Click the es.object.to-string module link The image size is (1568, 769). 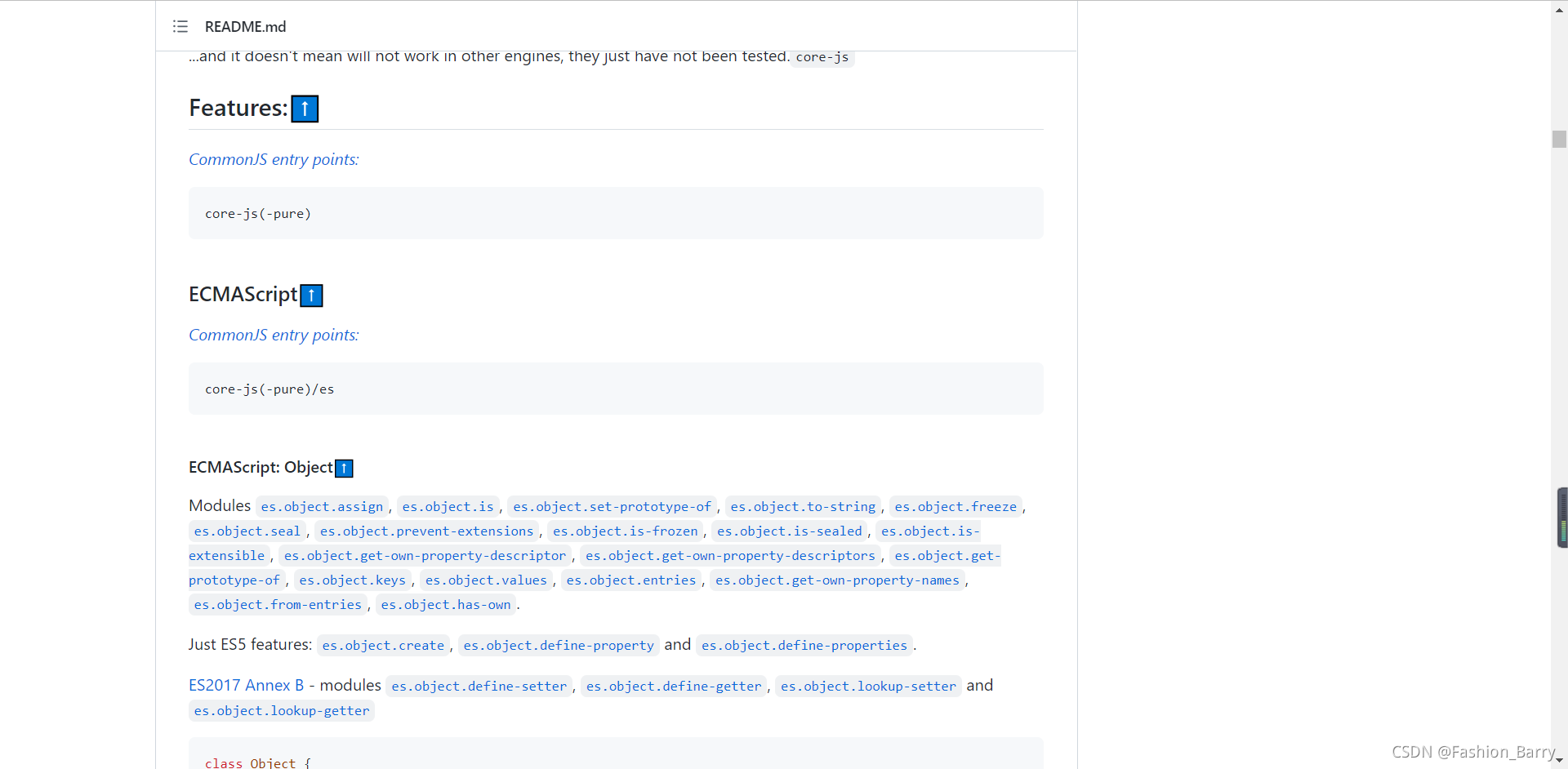[x=803, y=507]
